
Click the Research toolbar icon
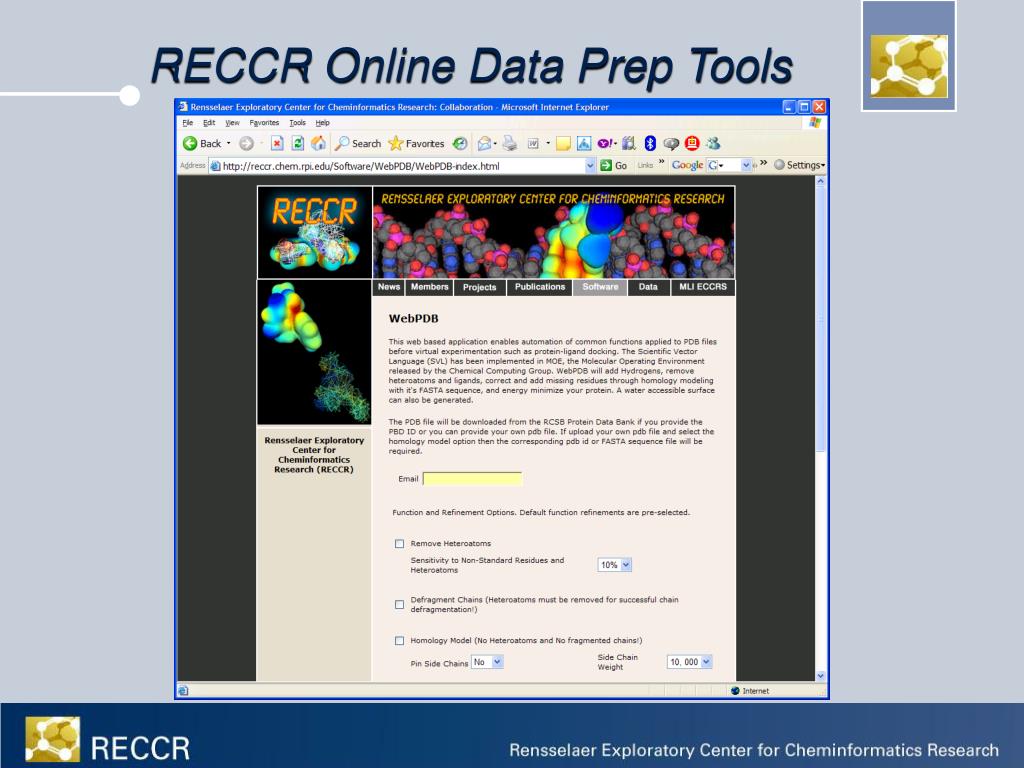pos(584,143)
